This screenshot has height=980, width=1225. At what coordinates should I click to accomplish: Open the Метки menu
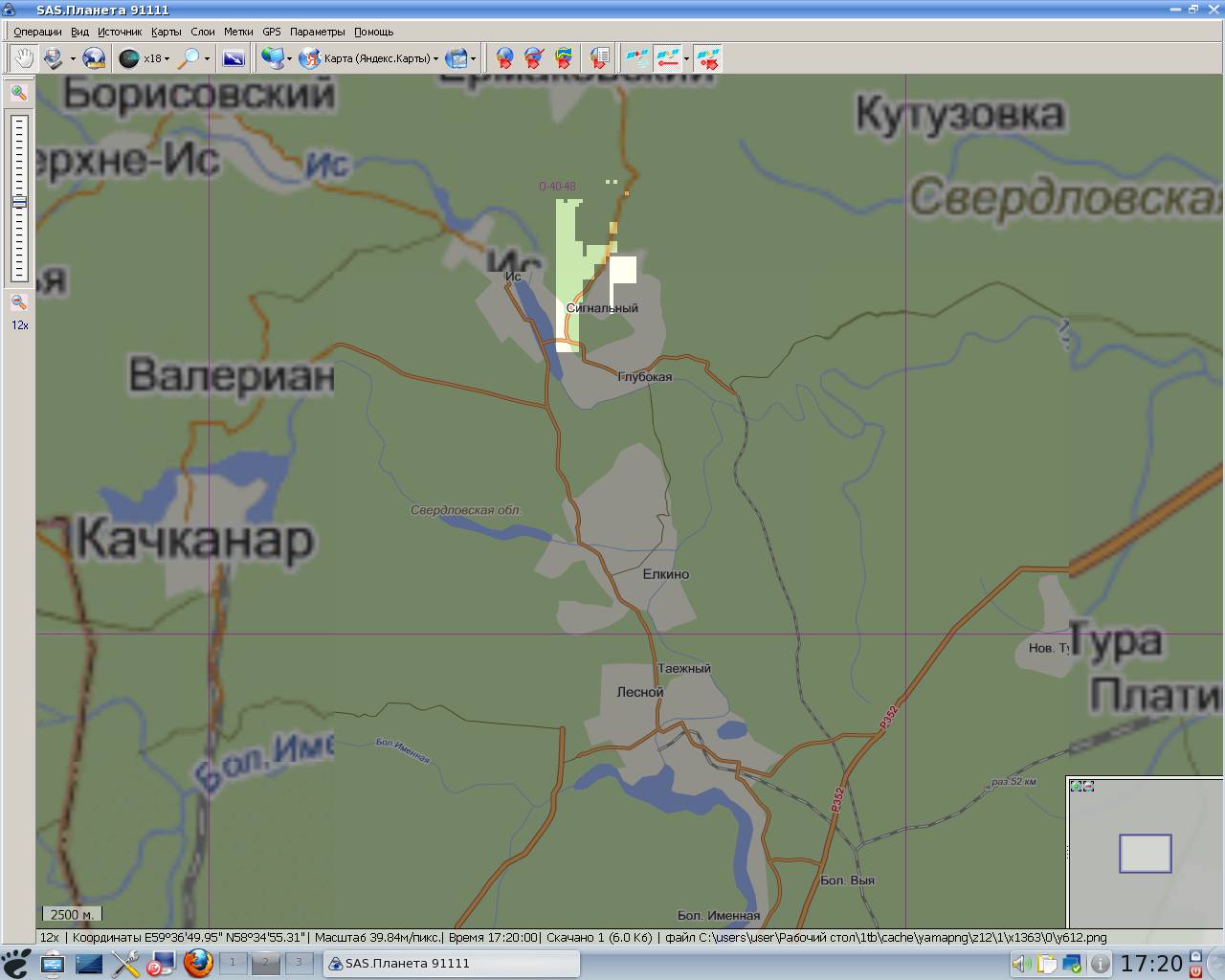pos(238,32)
